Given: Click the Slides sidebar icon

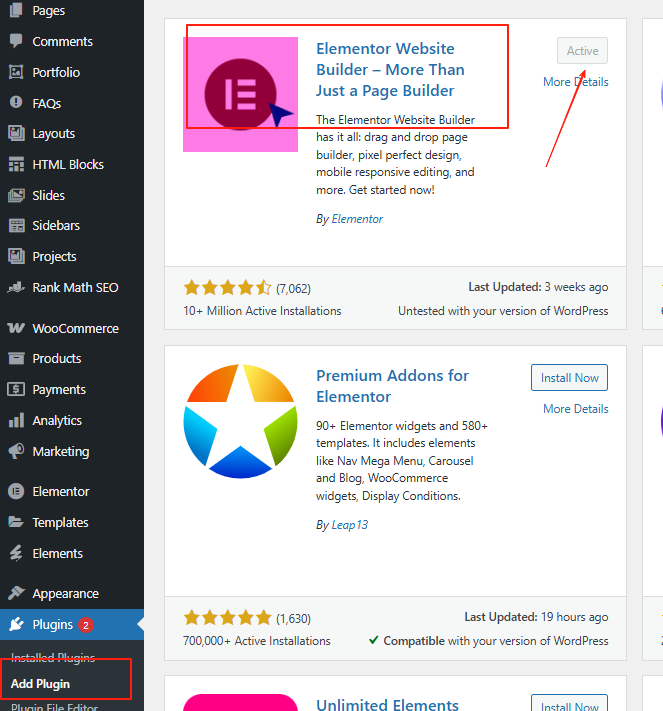Looking at the screenshot, I should point(16,195).
